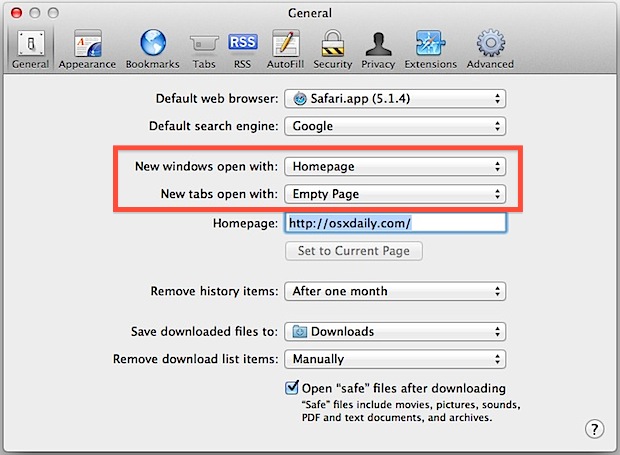620x455 pixels.
Task: Click the Set to Current Page button
Action: pos(354,251)
